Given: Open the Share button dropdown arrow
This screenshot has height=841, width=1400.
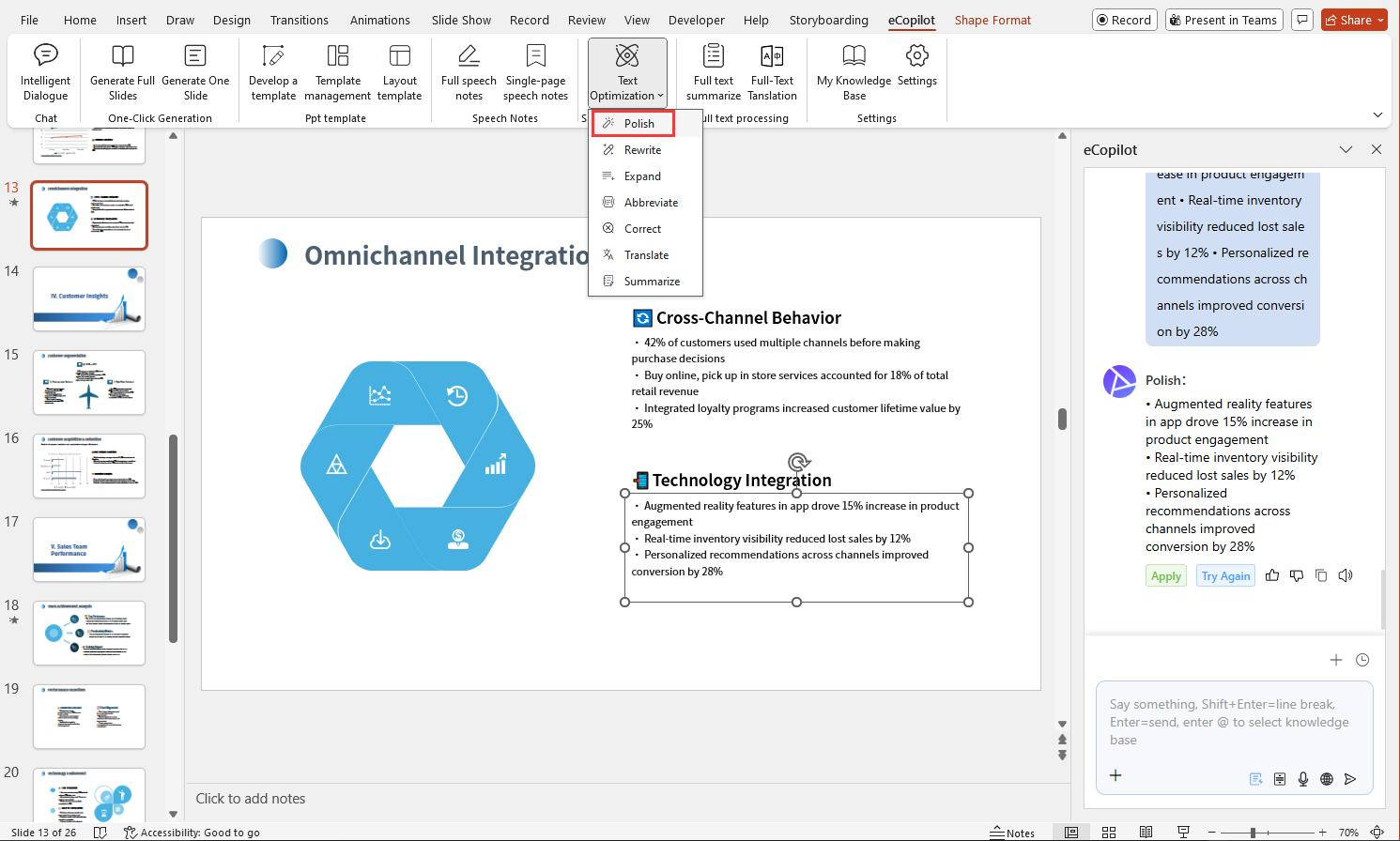Looking at the screenshot, I should tap(1381, 20).
